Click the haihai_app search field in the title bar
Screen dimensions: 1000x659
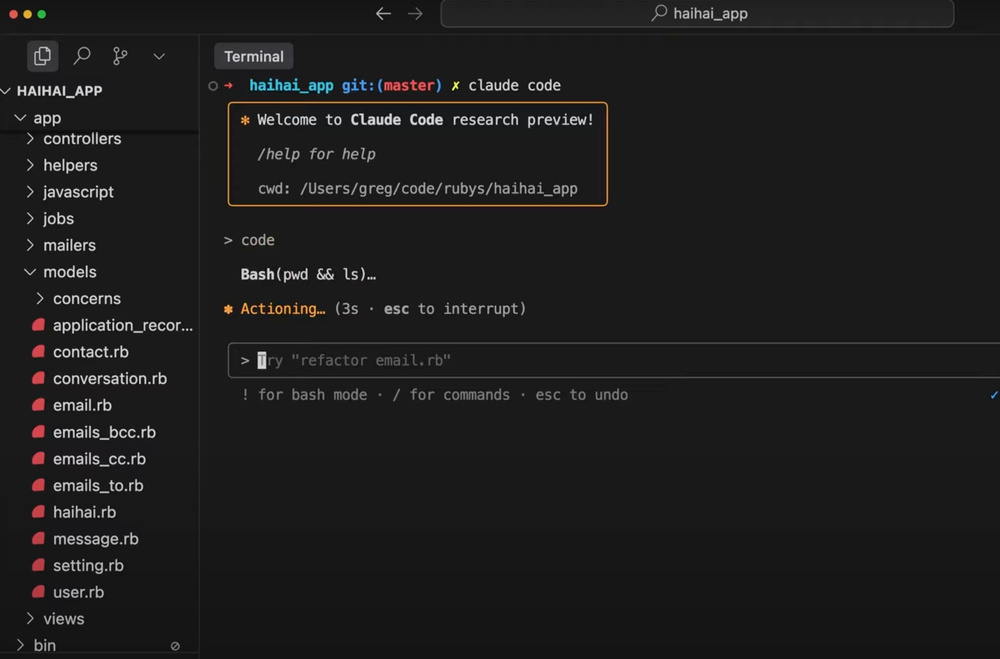pyautogui.click(x=697, y=13)
